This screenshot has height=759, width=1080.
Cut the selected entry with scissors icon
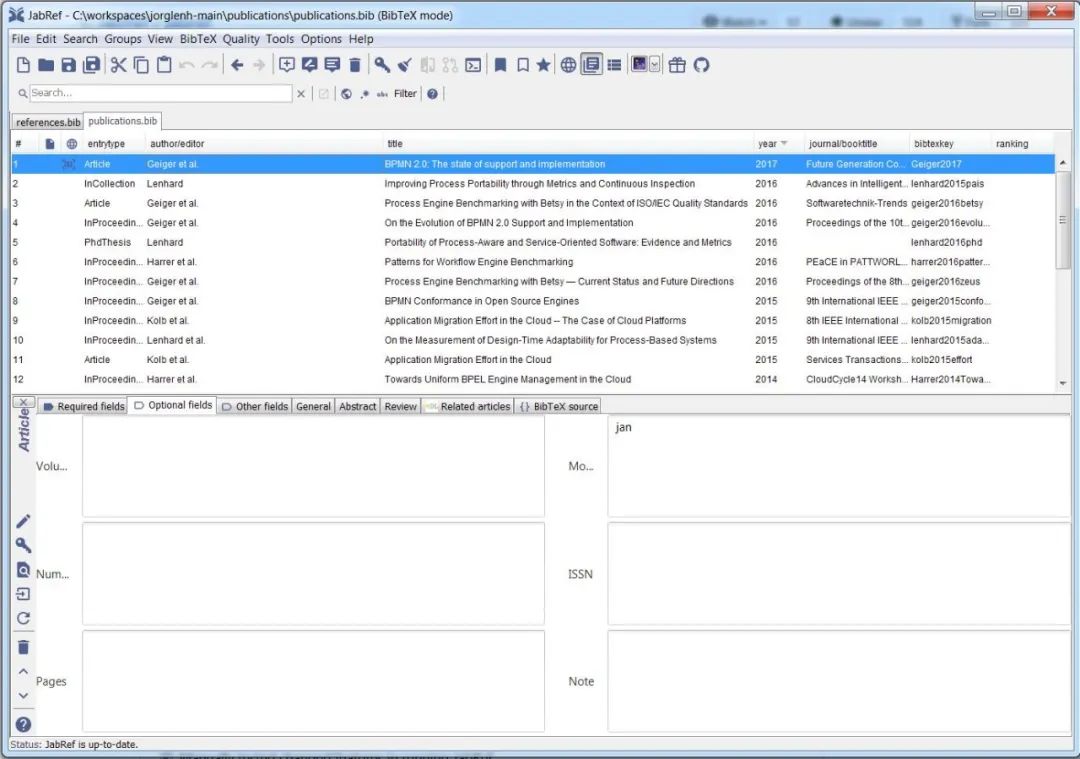(x=118, y=65)
